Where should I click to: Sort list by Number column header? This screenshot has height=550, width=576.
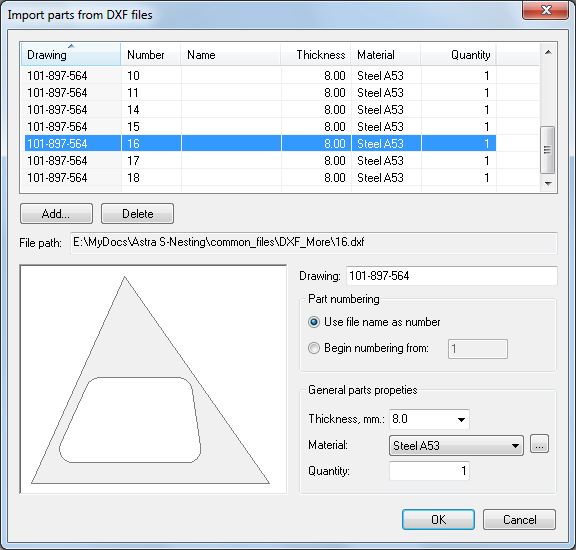(x=151, y=55)
